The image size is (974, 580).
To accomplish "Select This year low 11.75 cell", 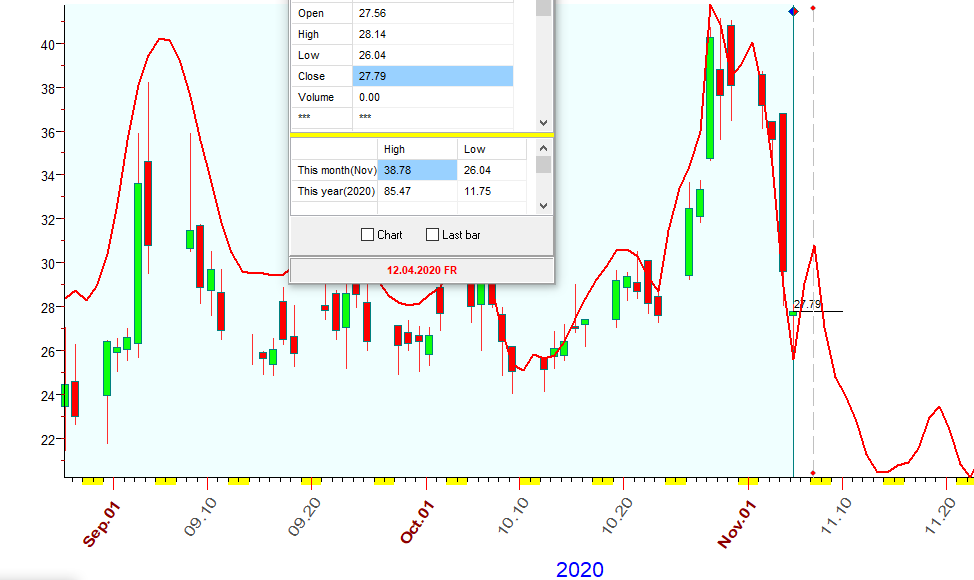I will (492, 191).
